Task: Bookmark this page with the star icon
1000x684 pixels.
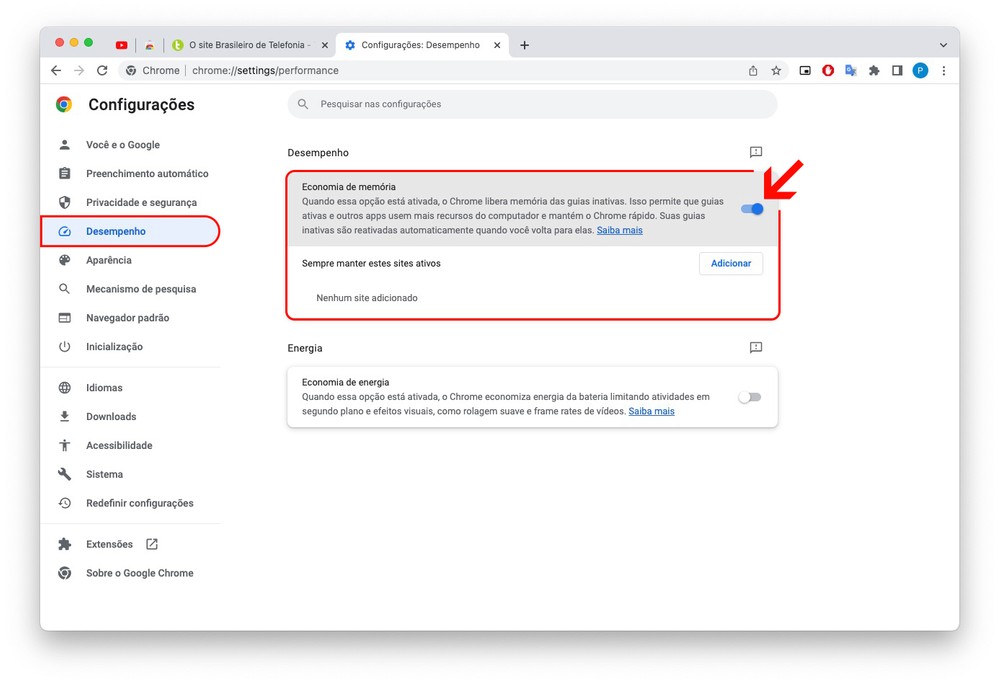Action: 776,71
